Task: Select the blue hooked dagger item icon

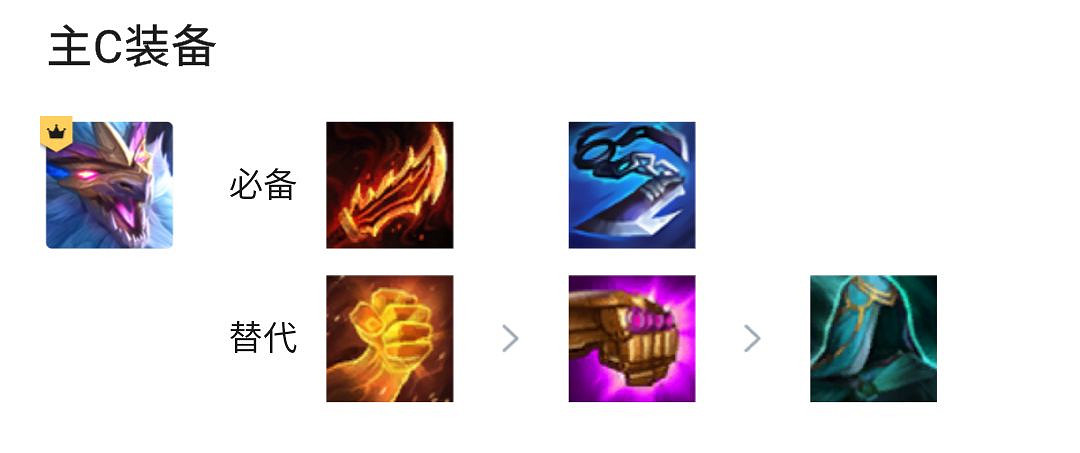Action: tap(632, 185)
